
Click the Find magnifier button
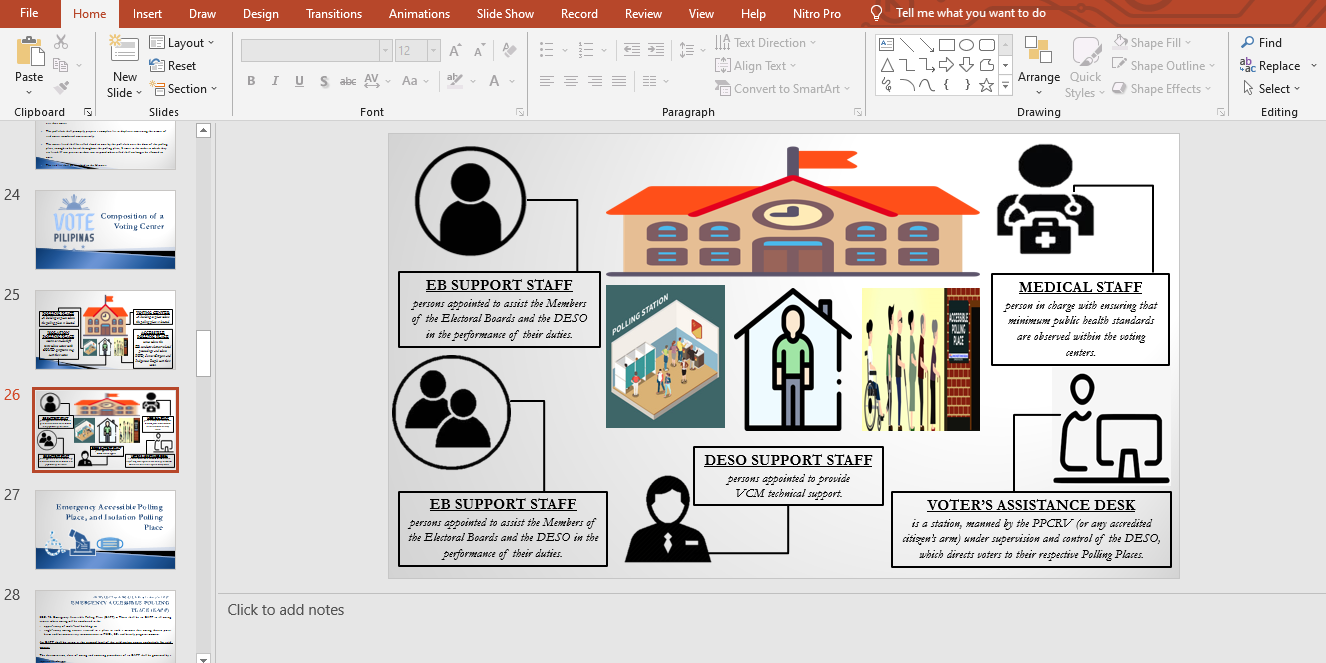1261,43
